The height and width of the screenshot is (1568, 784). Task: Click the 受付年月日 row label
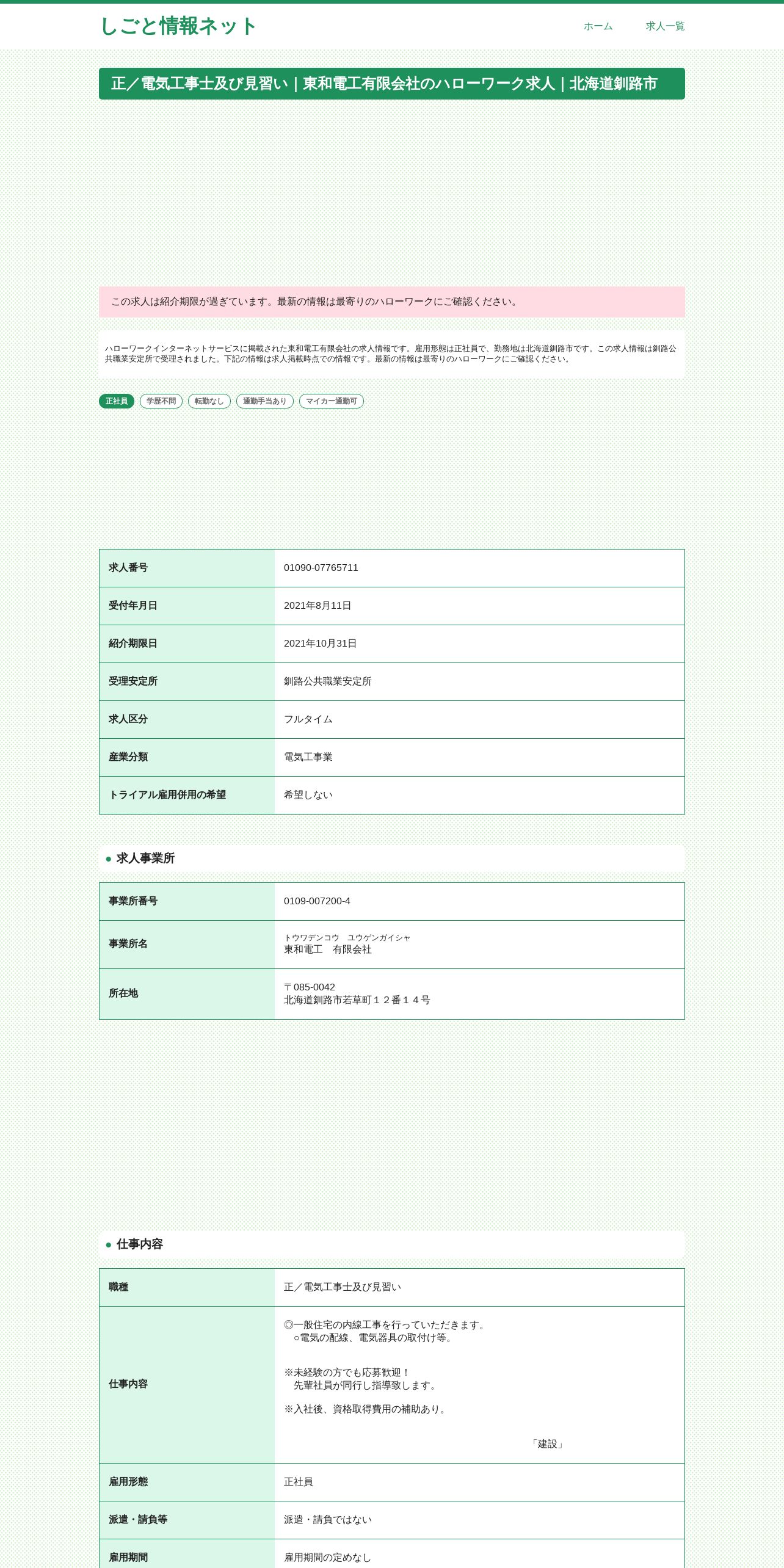pos(133,606)
